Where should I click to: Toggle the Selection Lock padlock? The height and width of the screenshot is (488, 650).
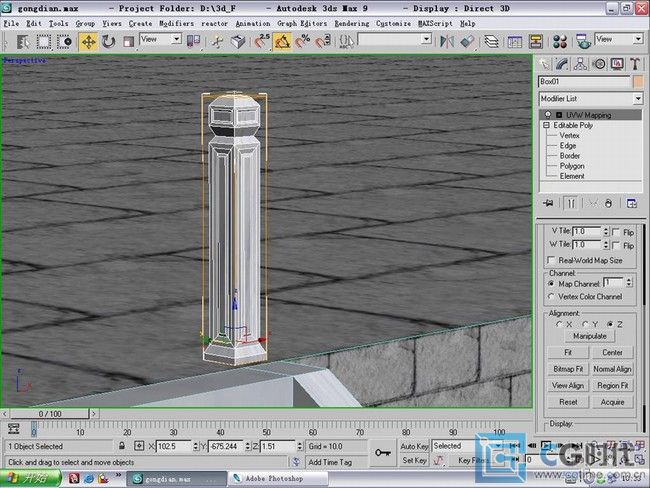(x=122, y=446)
